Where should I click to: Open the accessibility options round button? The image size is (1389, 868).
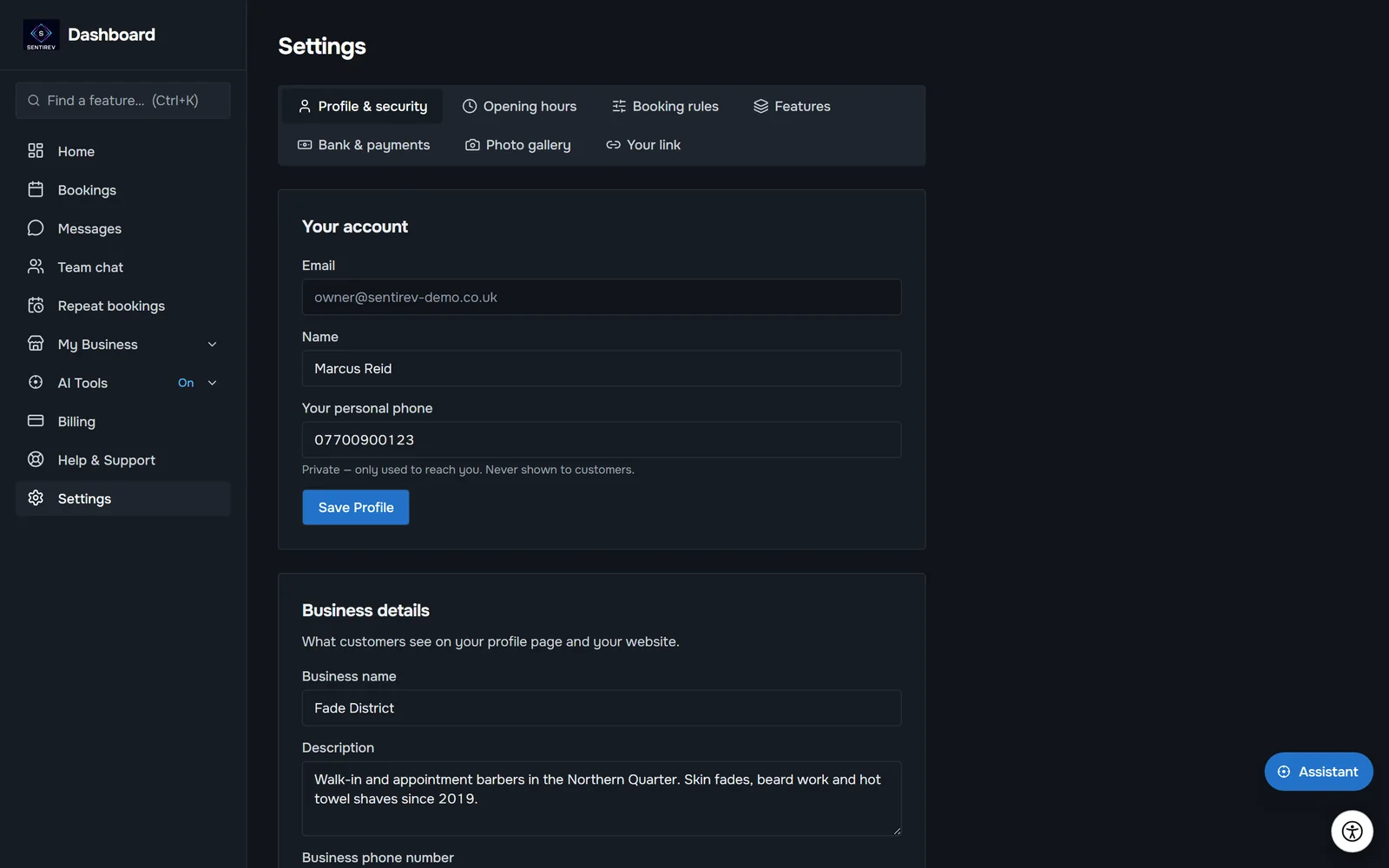tap(1352, 832)
